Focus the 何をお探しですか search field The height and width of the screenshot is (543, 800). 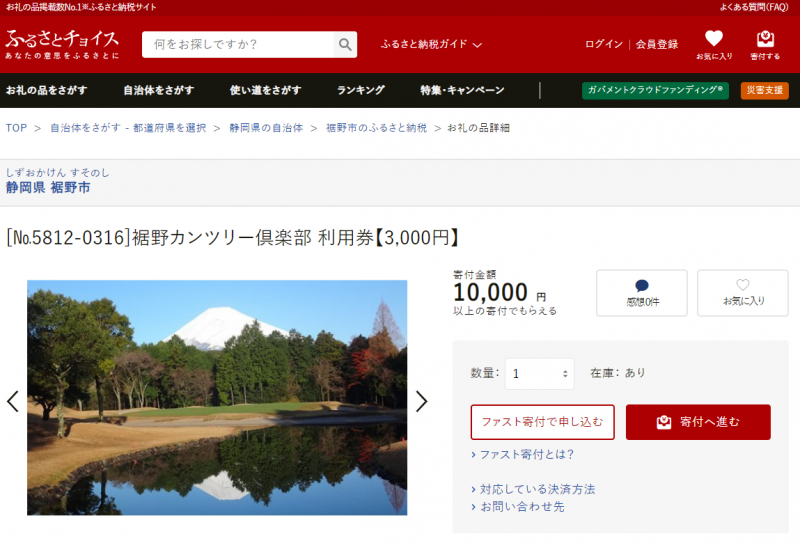pyautogui.click(x=238, y=44)
